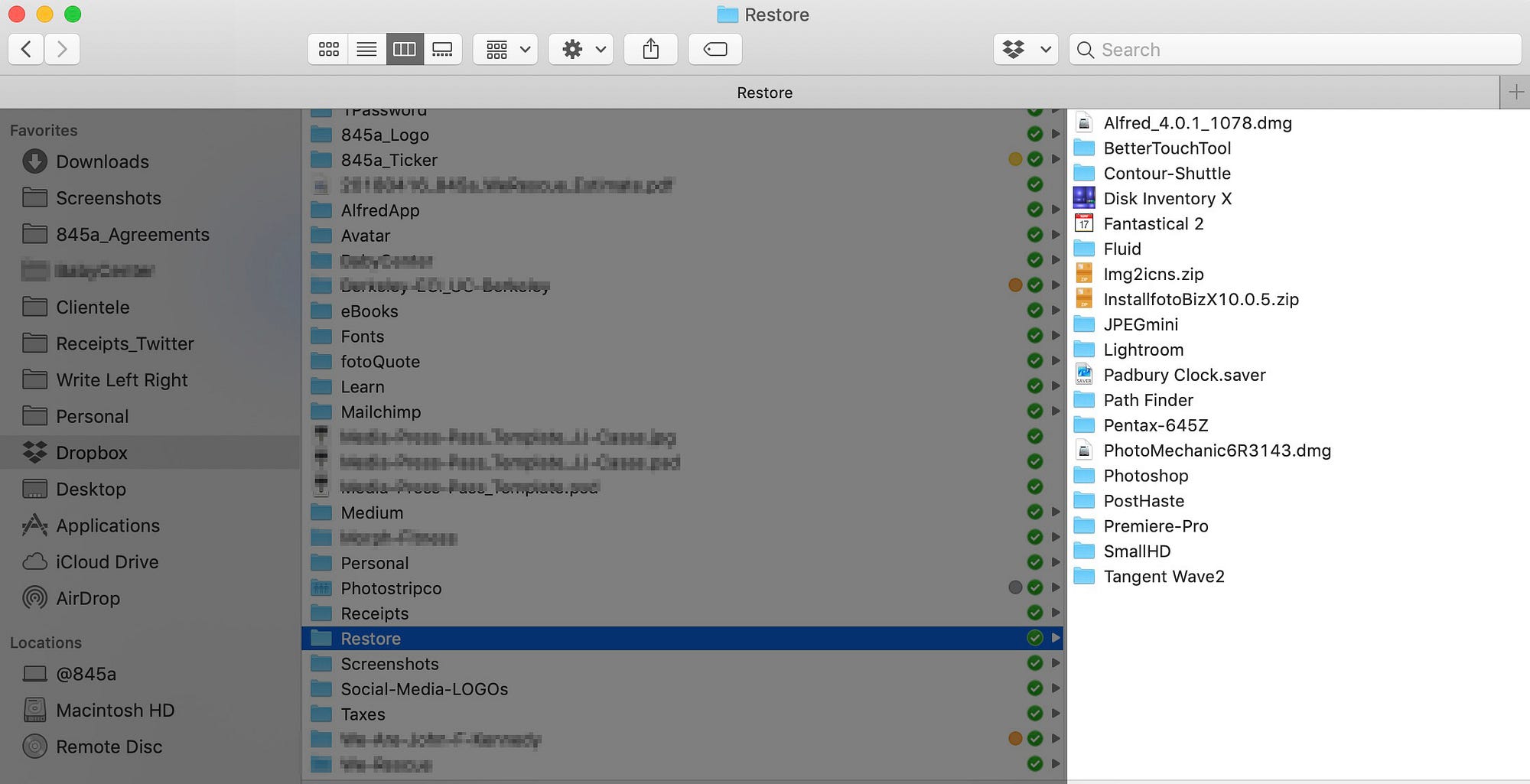The height and width of the screenshot is (784, 1530).
Task: Expand the eBooks folder arrow
Action: (1056, 311)
